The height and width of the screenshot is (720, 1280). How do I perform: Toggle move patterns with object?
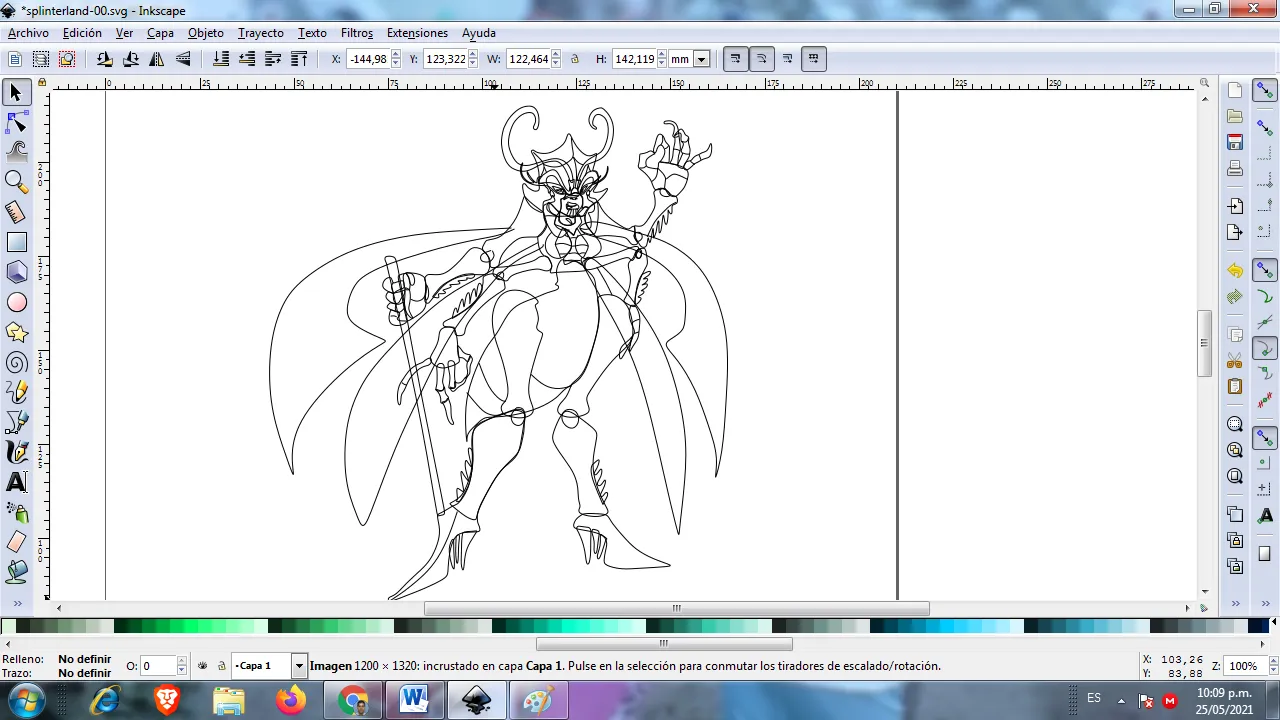813,59
